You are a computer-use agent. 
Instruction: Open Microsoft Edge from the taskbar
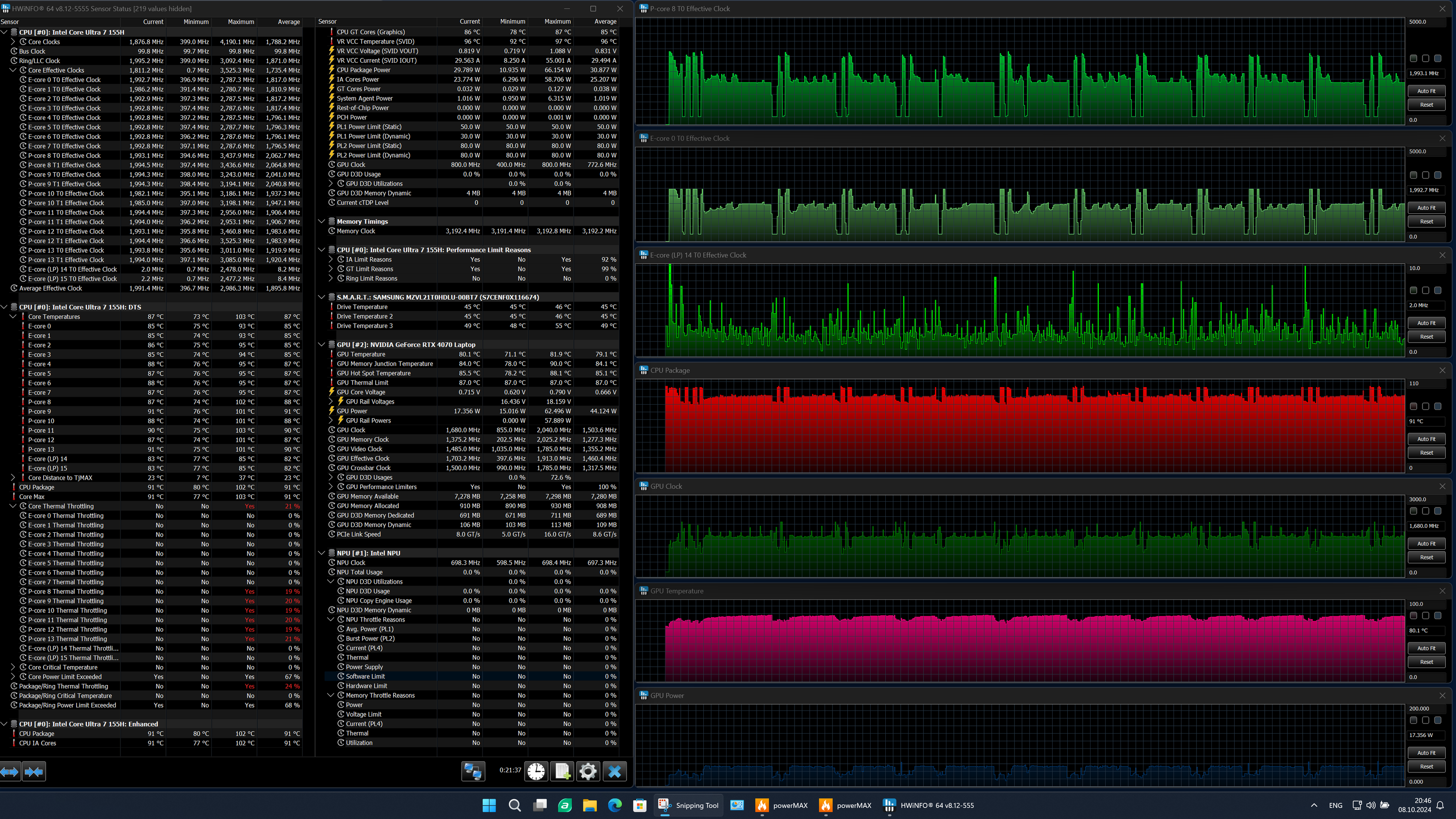(x=614, y=805)
